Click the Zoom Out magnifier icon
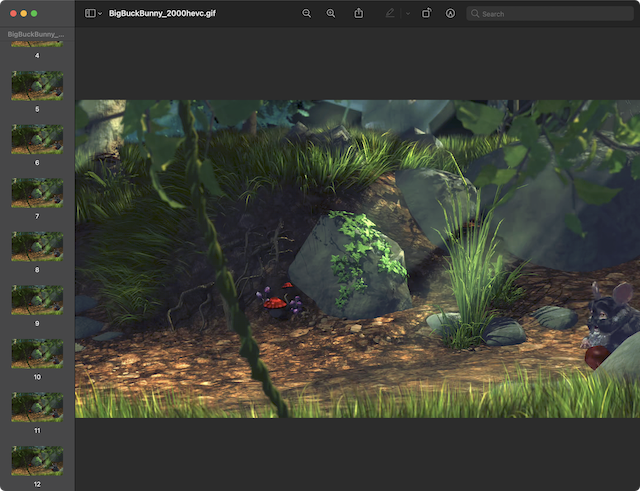 pyautogui.click(x=306, y=13)
